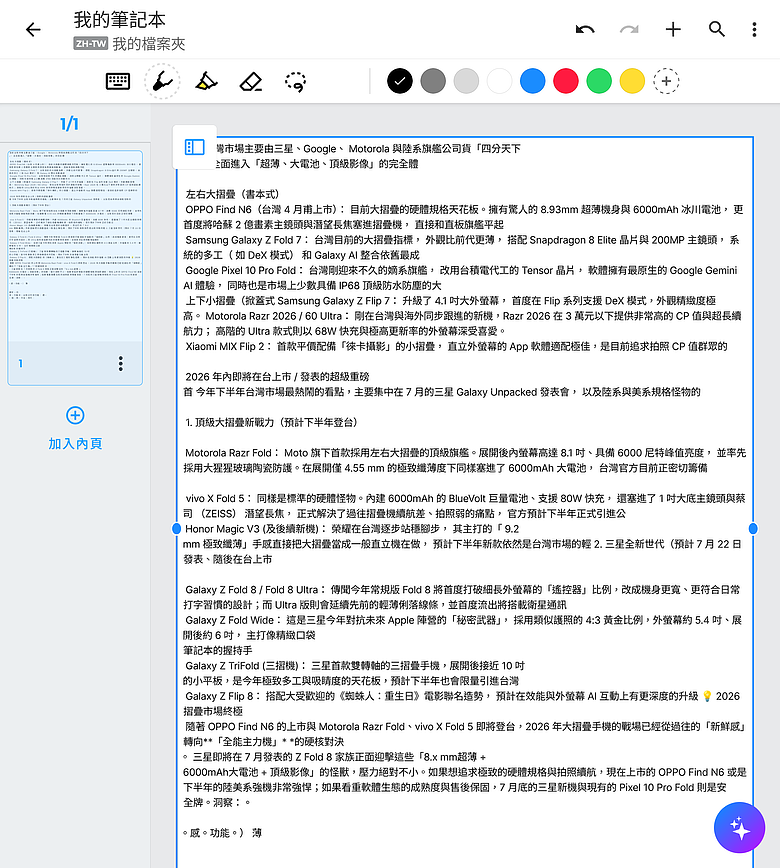This screenshot has height=868, width=780.
Task: Click the folder name 我的檔案夾
Action: pyautogui.click(x=149, y=44)
